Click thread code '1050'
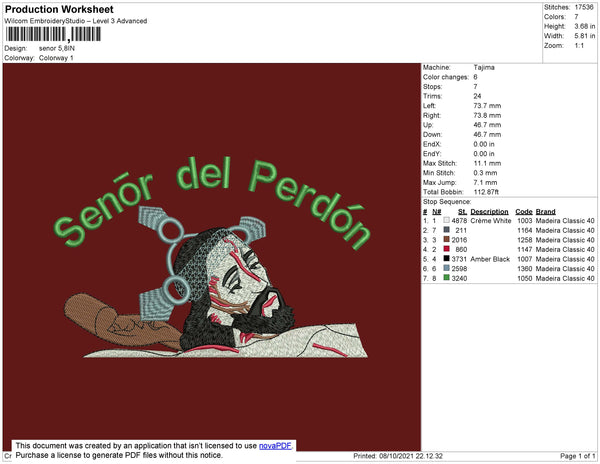 coord(525,278)
